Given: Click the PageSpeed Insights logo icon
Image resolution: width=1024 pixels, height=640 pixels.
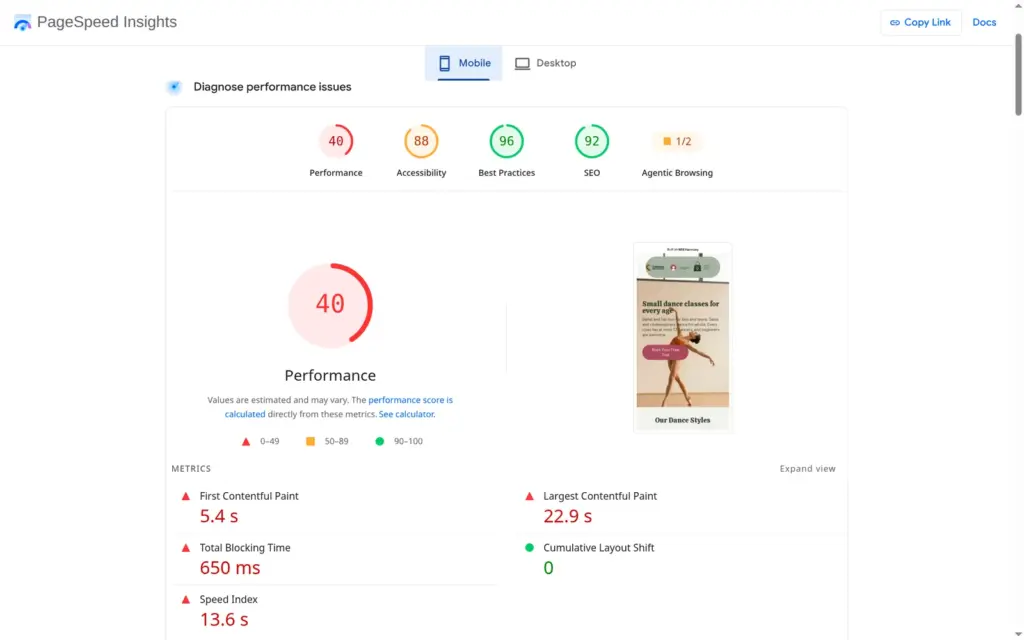Looking at the screenshot, I should [23, 23].
